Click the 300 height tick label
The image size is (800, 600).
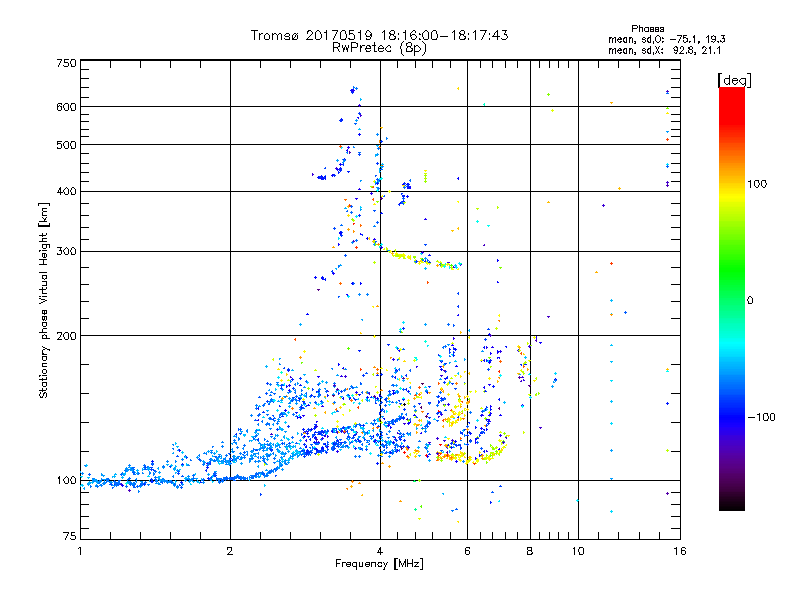pos(66,252)
